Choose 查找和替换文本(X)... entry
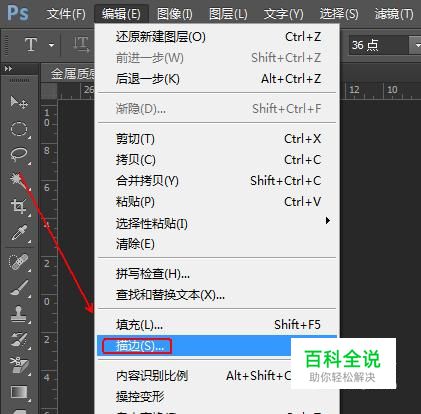 pyautogui.click(x=218, y=295)
